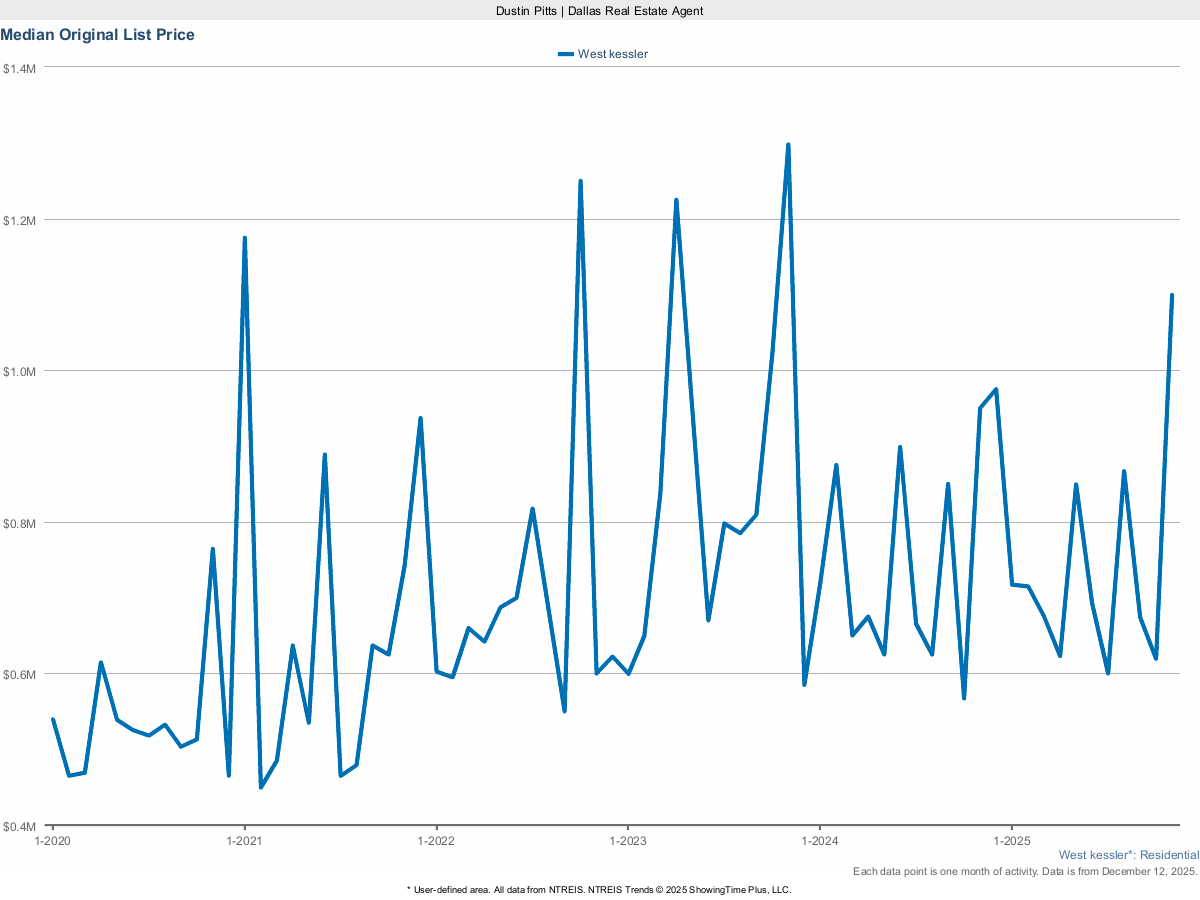Click the West kessler*: Residential footer label
Viewport: 1200px width, 900px height.
click(x=1128, y=855)
